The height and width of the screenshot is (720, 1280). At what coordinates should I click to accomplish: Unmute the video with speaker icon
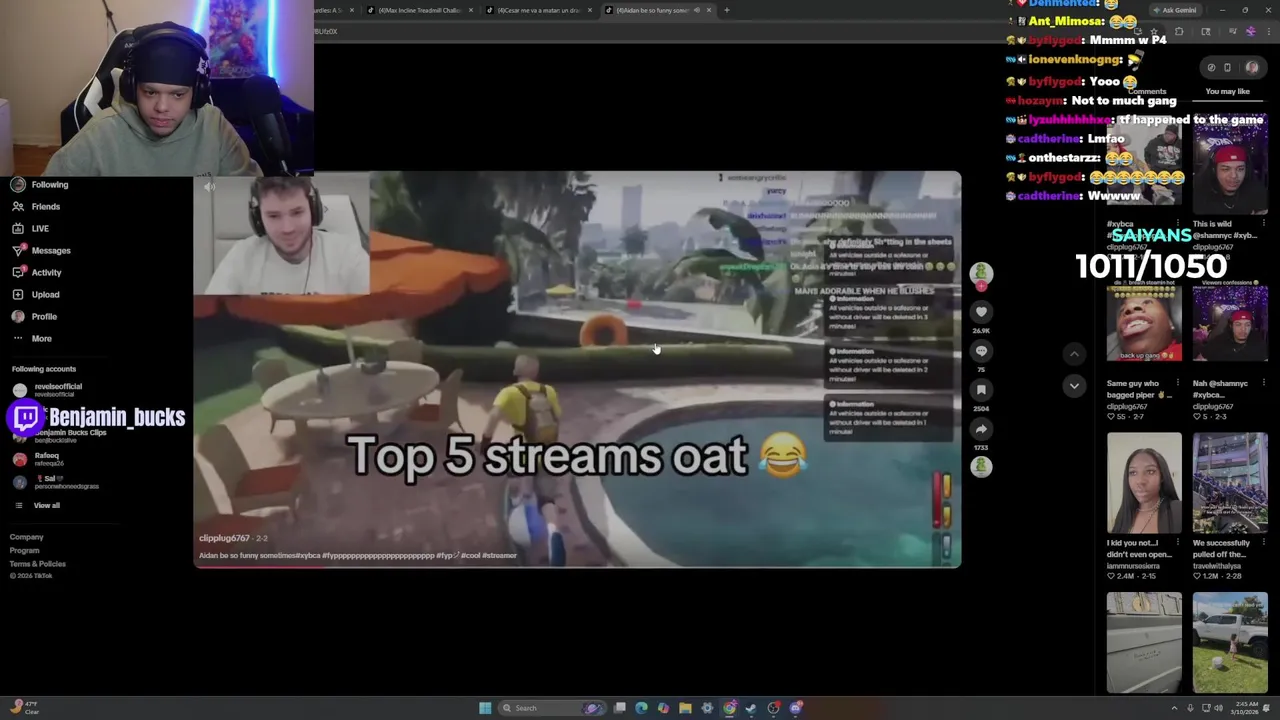pyautogui.click(x=209, y=187)
